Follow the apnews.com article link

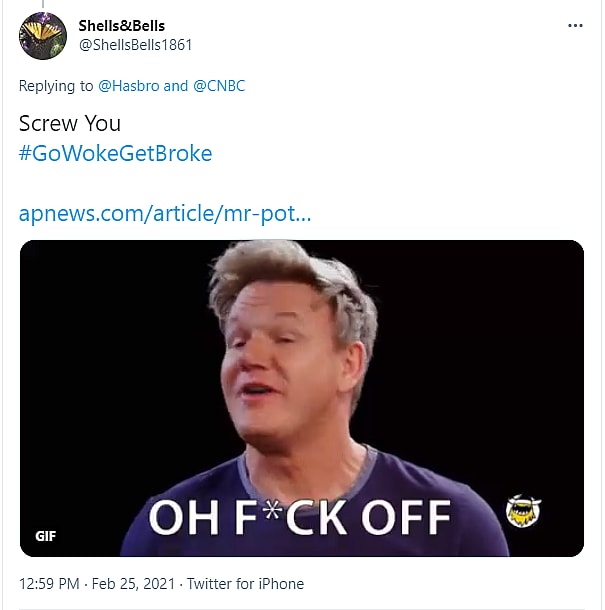coord(165,214)
